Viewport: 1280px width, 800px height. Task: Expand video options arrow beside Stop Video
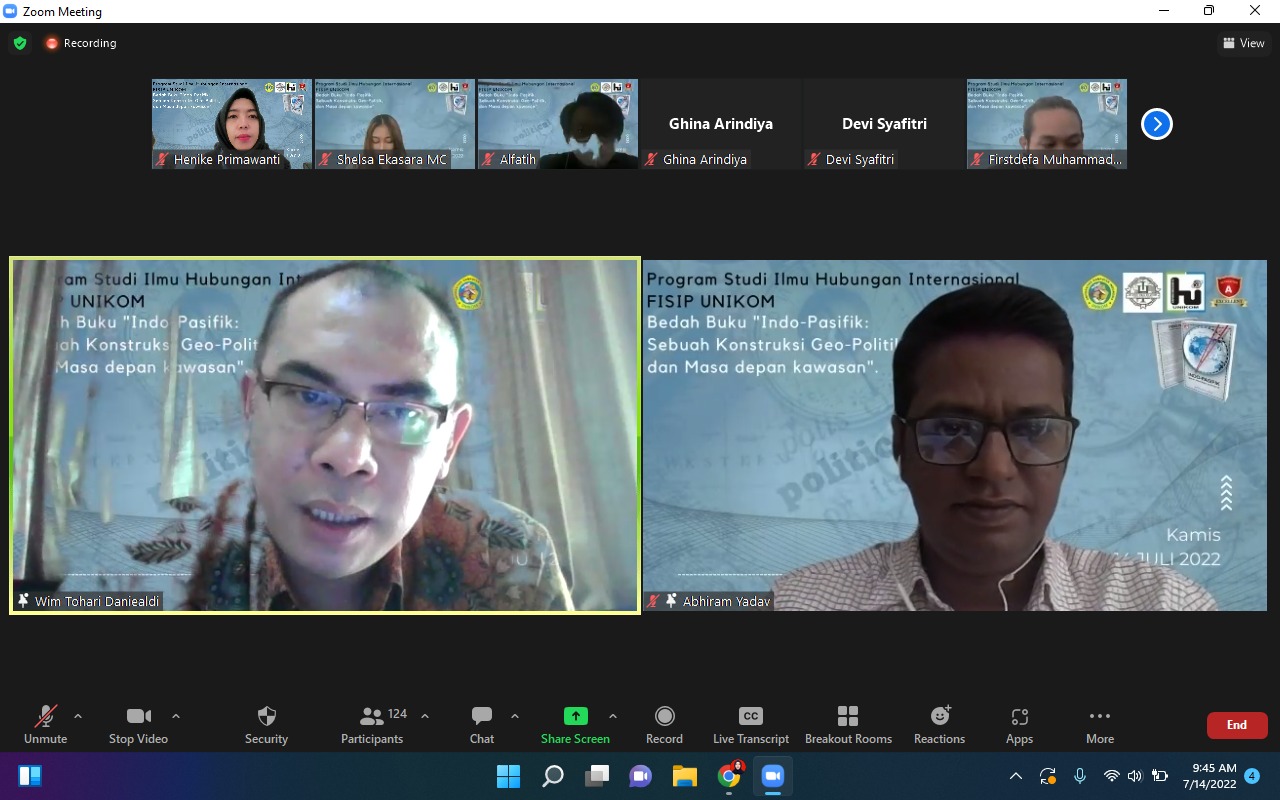[176, 716]
